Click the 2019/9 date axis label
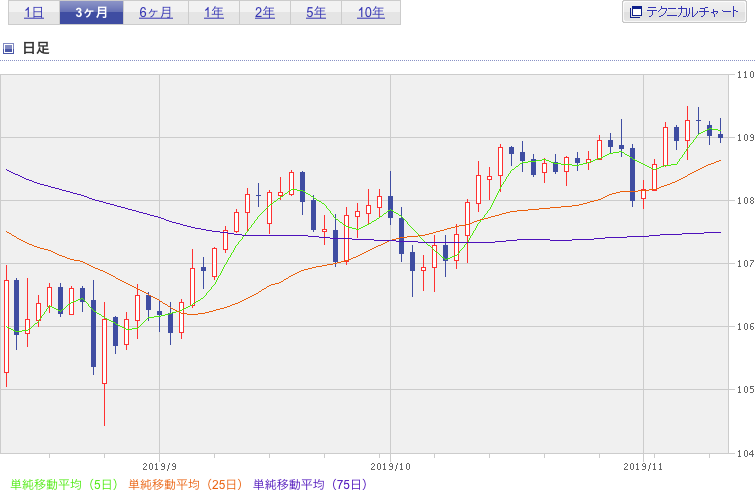755x493 pixels. point(159,467)
